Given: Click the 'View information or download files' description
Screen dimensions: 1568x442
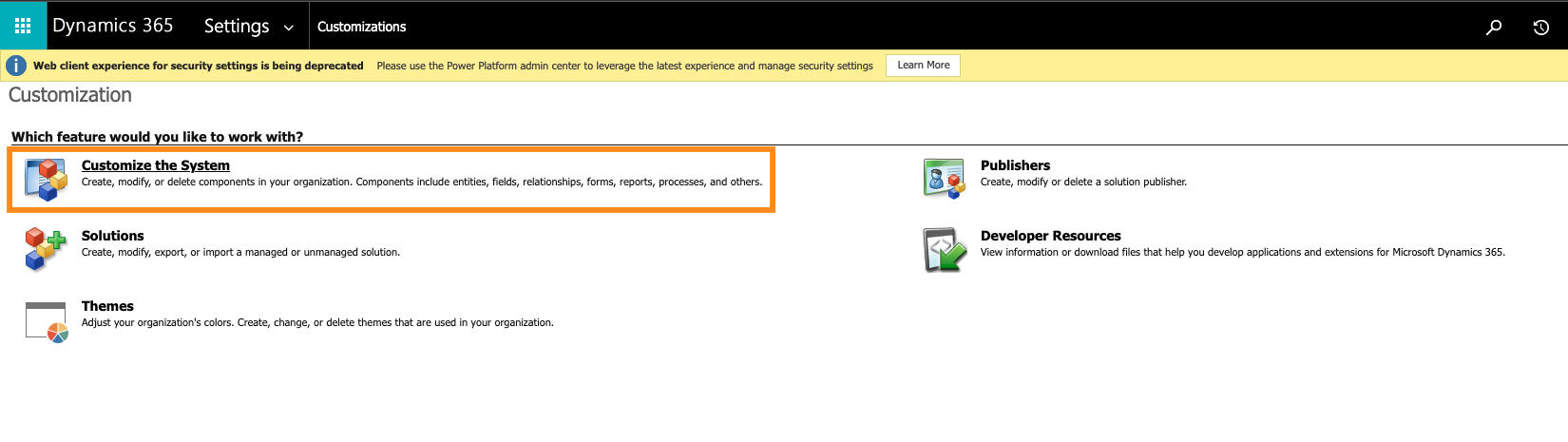Looking at the screenshot, I should tap(1243, 252).
